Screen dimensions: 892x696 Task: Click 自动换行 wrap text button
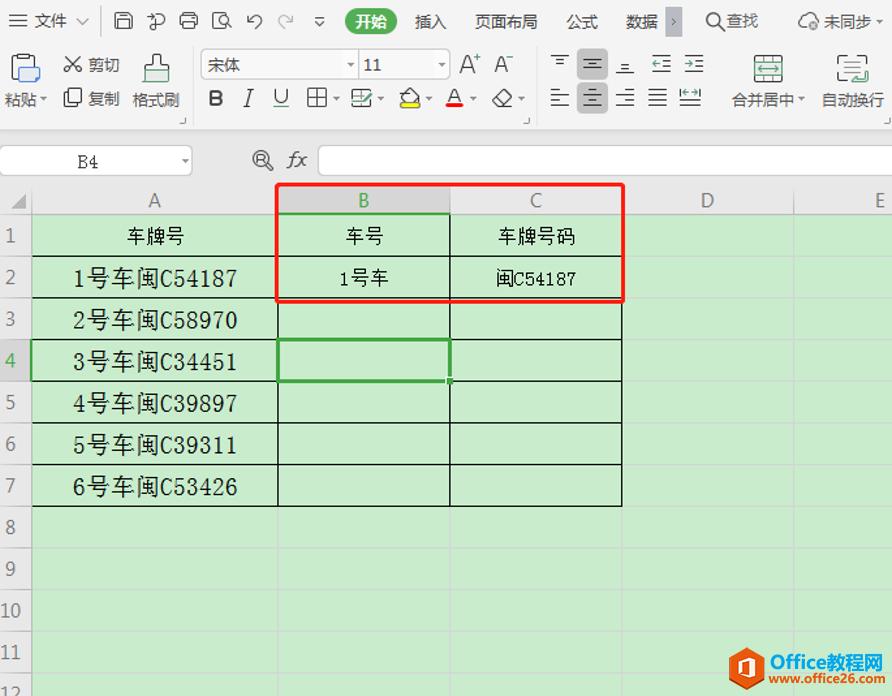click(852, 81)
